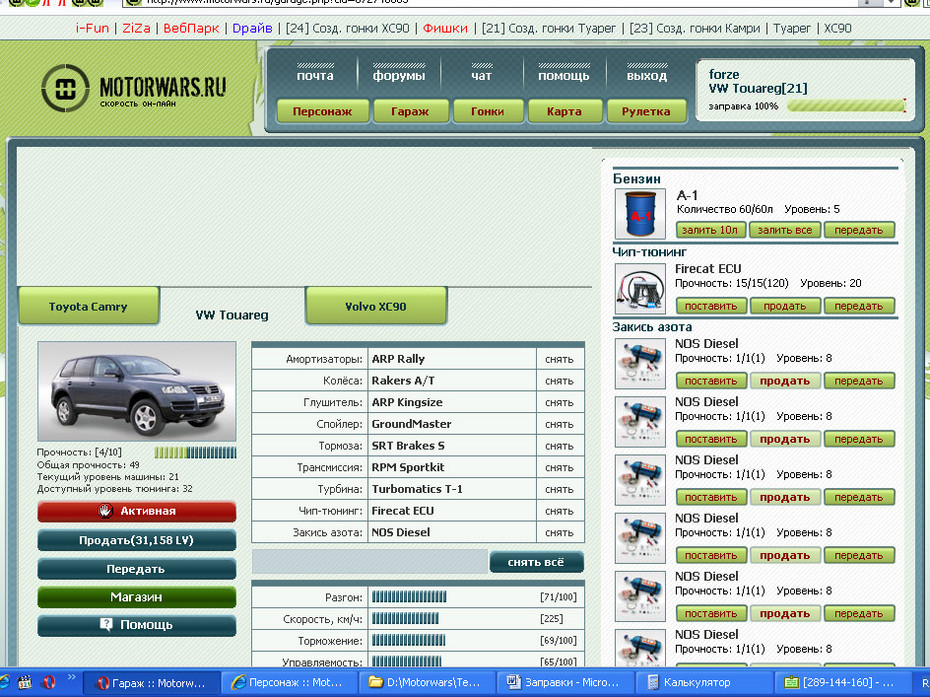Screen dimensions: 930x697
Task: Open the ZiZa link in top bar
Action: tap(136, 28)
